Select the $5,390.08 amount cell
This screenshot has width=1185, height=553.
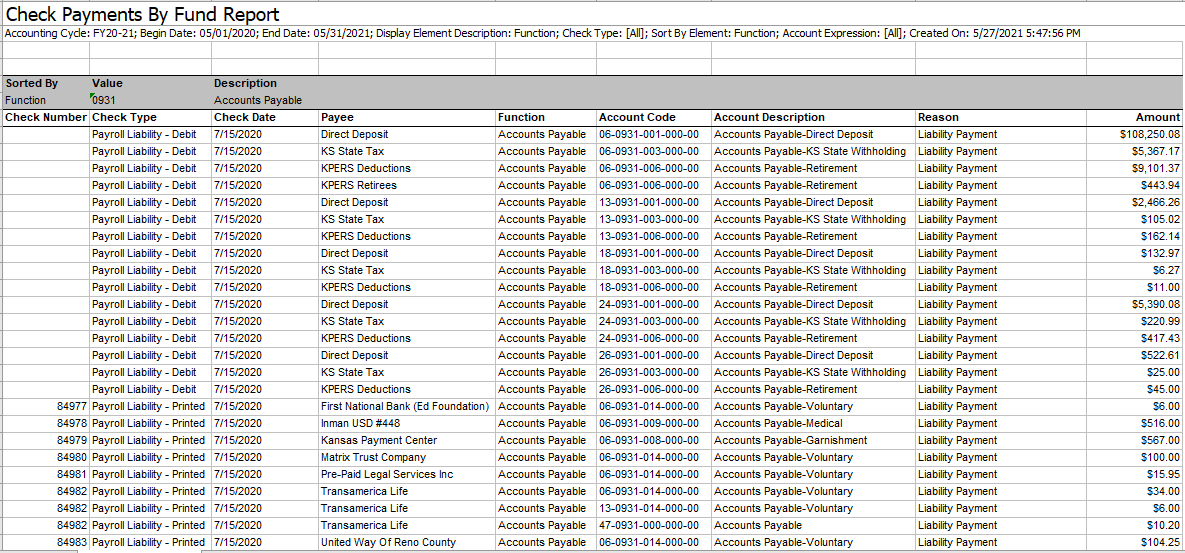click(x=1134, y=304)
